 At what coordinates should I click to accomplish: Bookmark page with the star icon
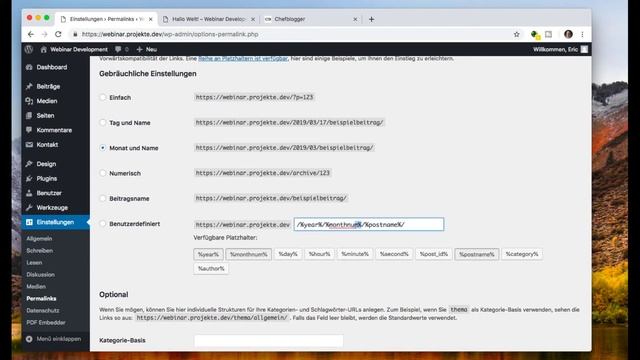pos(517,34)
